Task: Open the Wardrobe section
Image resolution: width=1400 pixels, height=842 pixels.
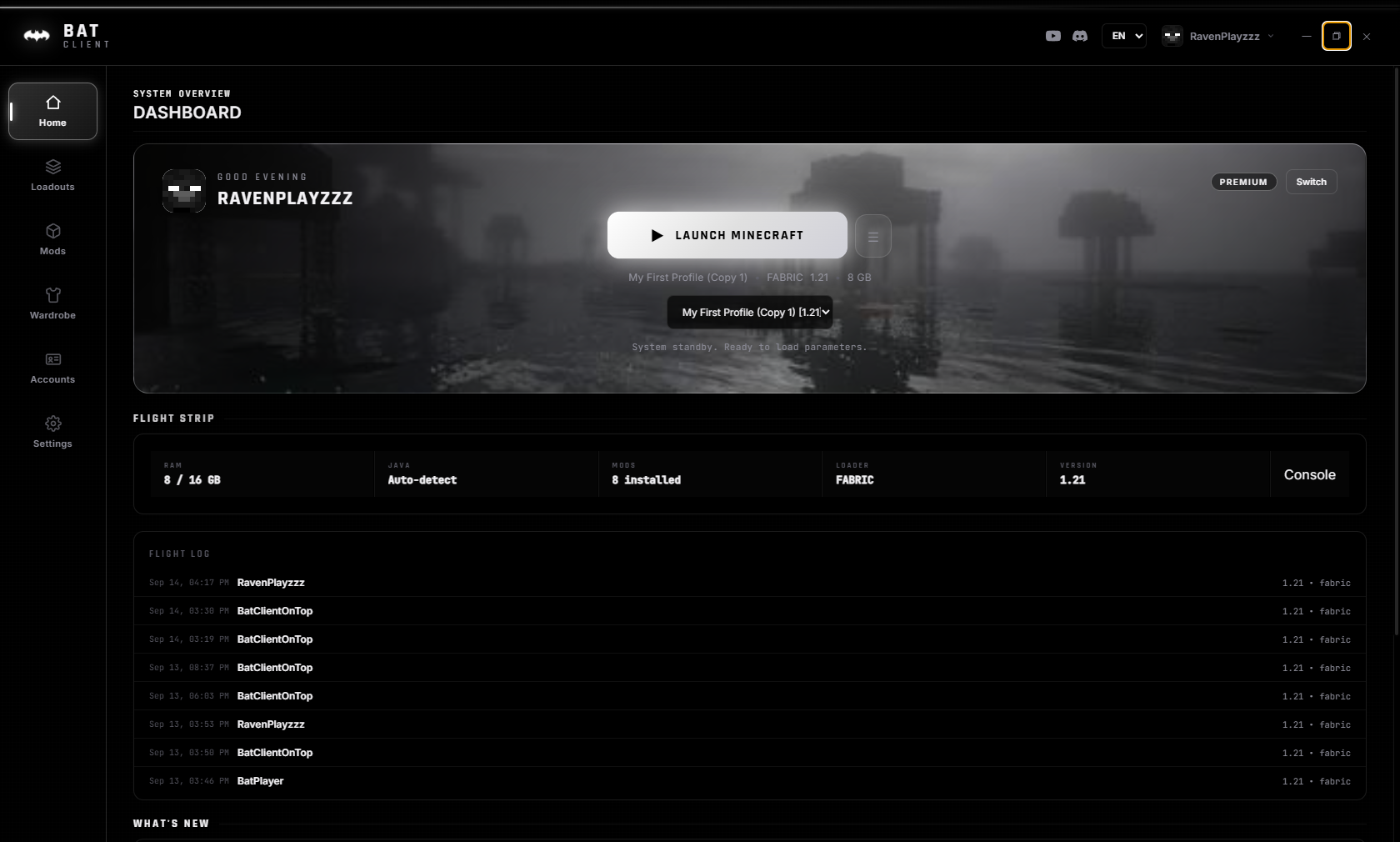Action: tap(52, 303)
